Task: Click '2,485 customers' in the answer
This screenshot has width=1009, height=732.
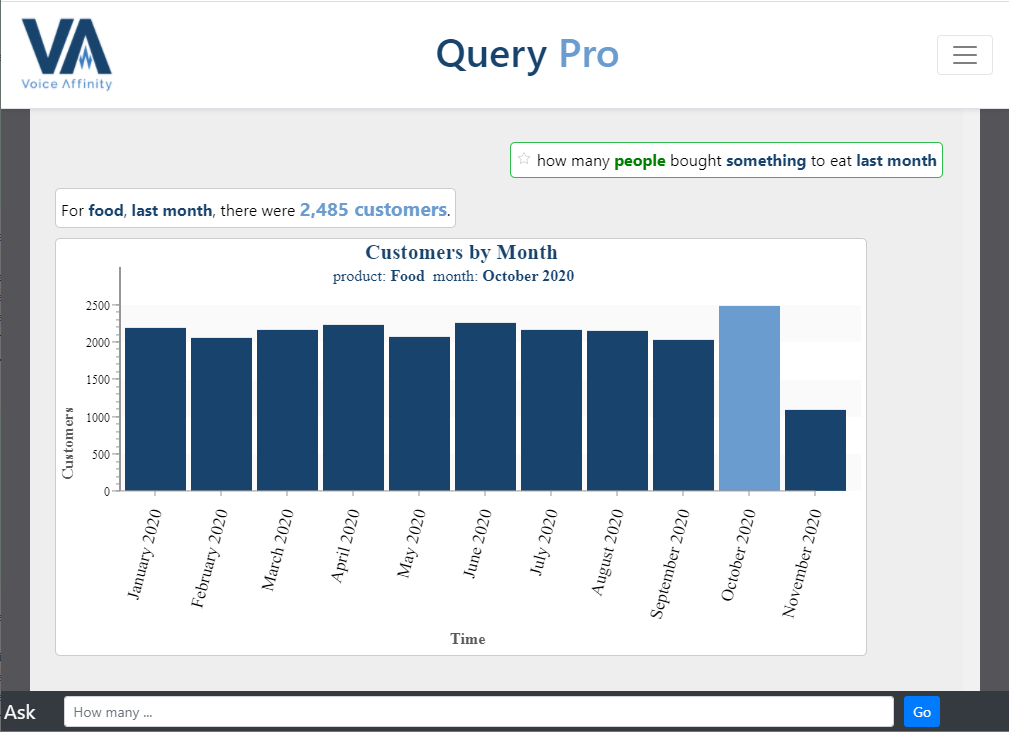Action: click(373, 210)
